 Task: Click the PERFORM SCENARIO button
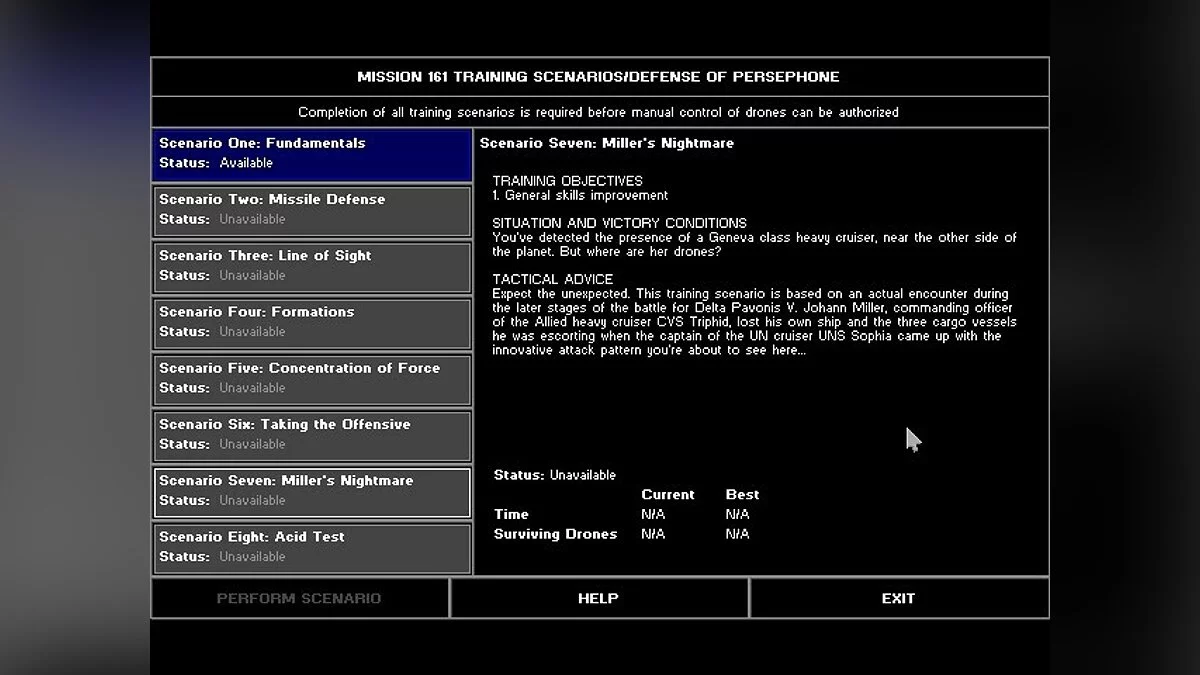tap(300, 598)
